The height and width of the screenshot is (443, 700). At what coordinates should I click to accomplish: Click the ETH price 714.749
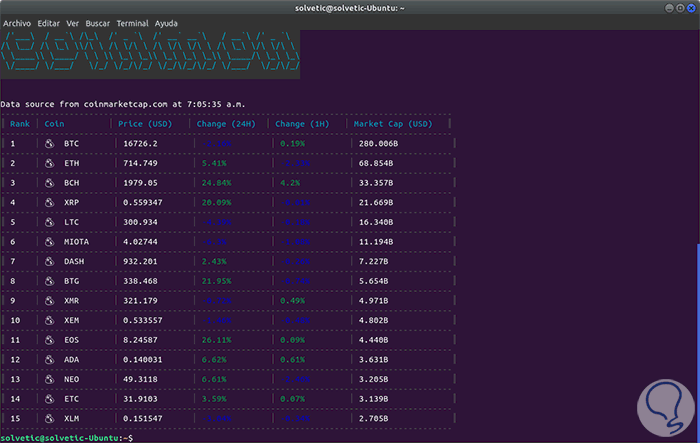140,163
